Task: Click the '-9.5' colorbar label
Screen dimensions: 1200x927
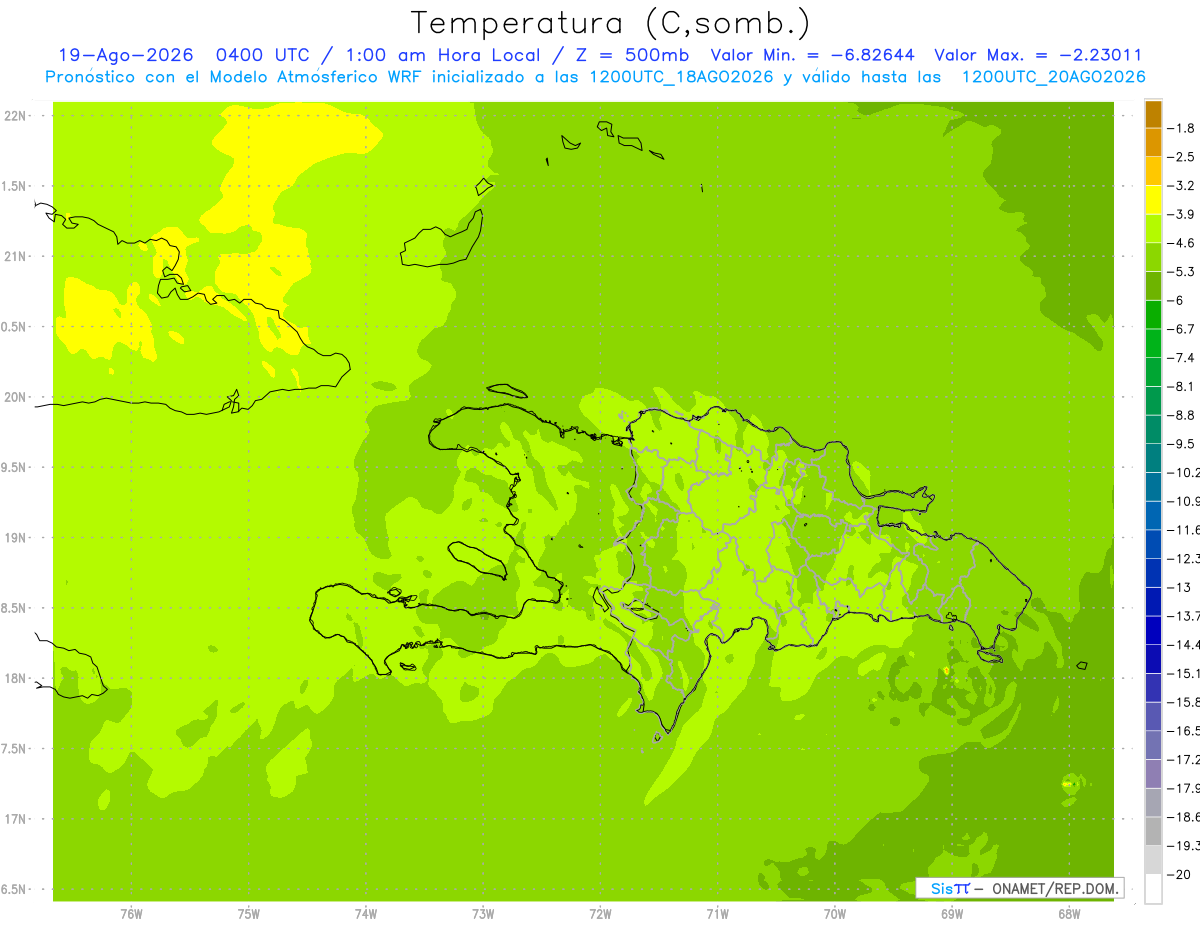Action: [x=1181, y=444]
